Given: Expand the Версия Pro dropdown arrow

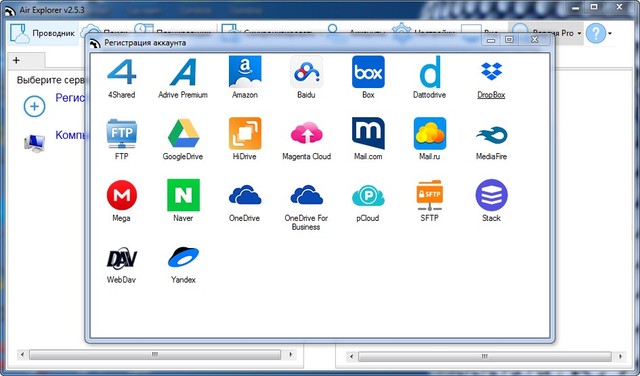Looking at the screenshot, I should (579, 33).
